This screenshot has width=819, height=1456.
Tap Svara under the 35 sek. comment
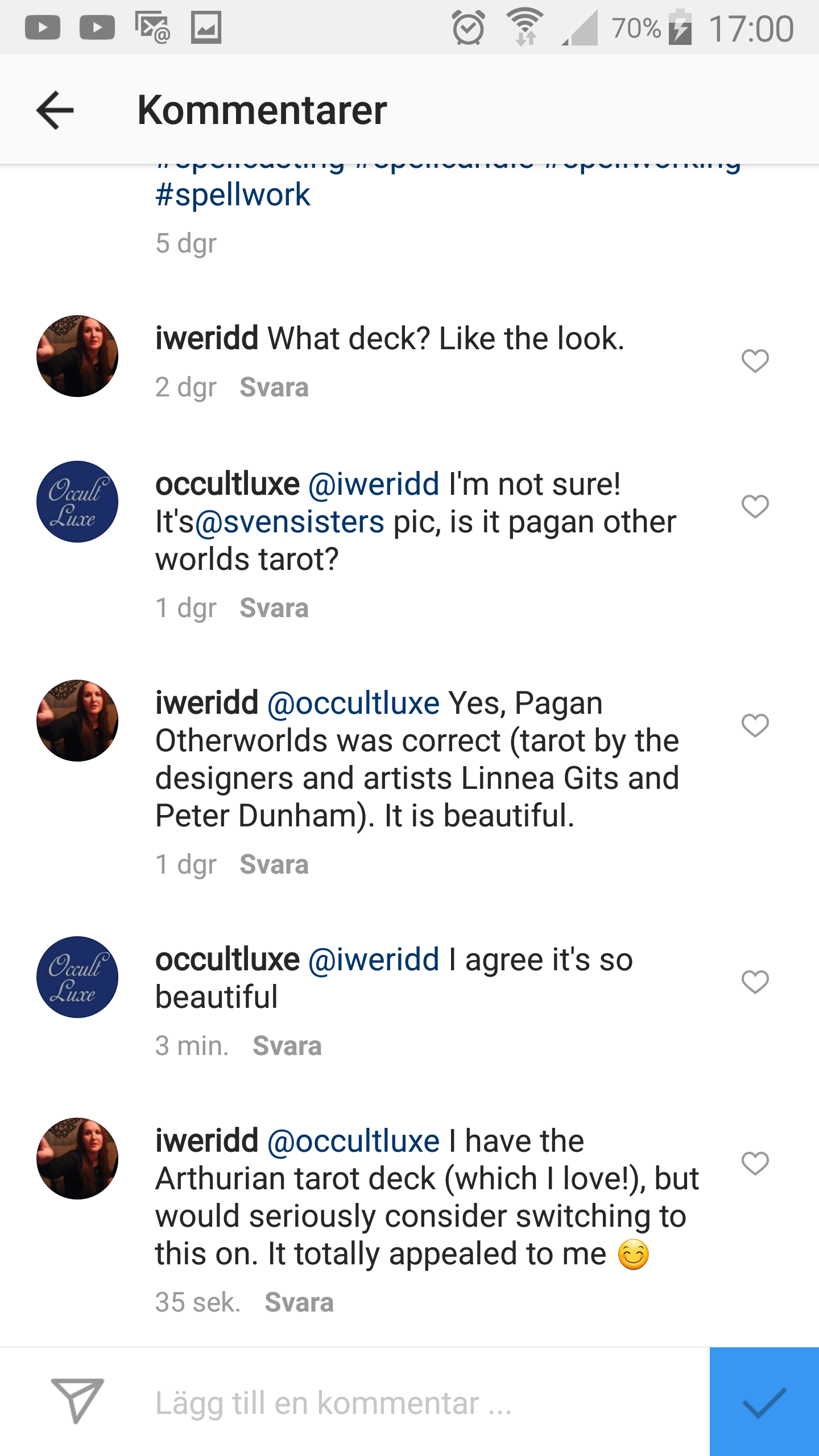[299, 1302]
